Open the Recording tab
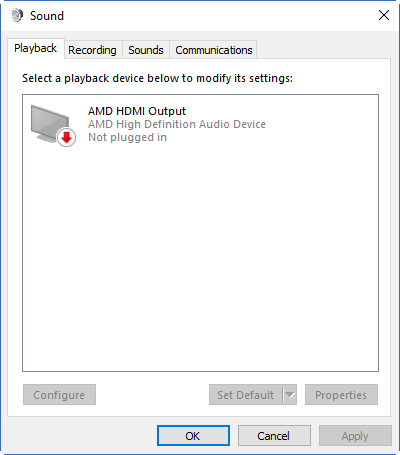400x455 pixels. click(x=93, y=50)
